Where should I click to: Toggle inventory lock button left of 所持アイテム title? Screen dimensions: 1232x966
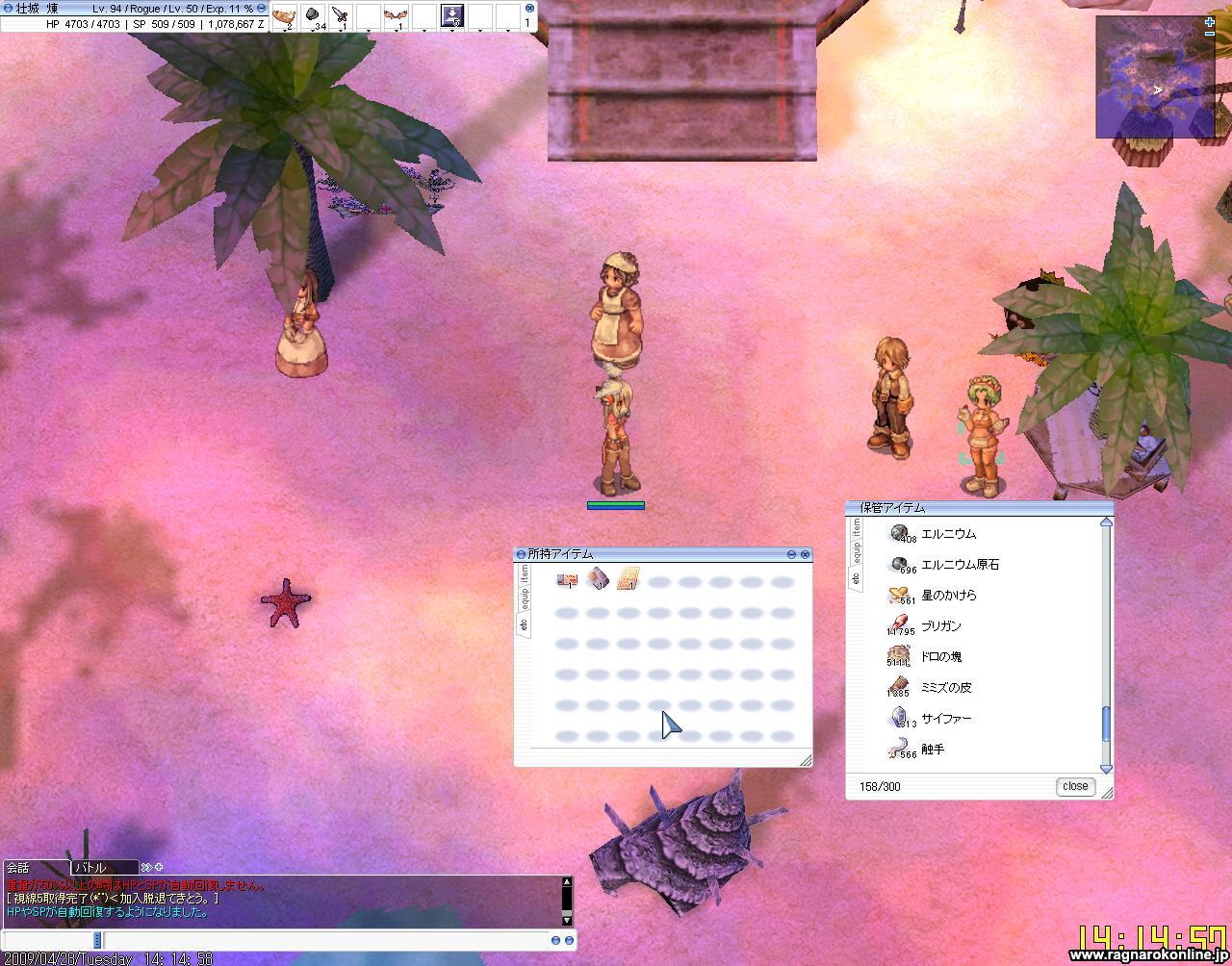pos(521,554)
